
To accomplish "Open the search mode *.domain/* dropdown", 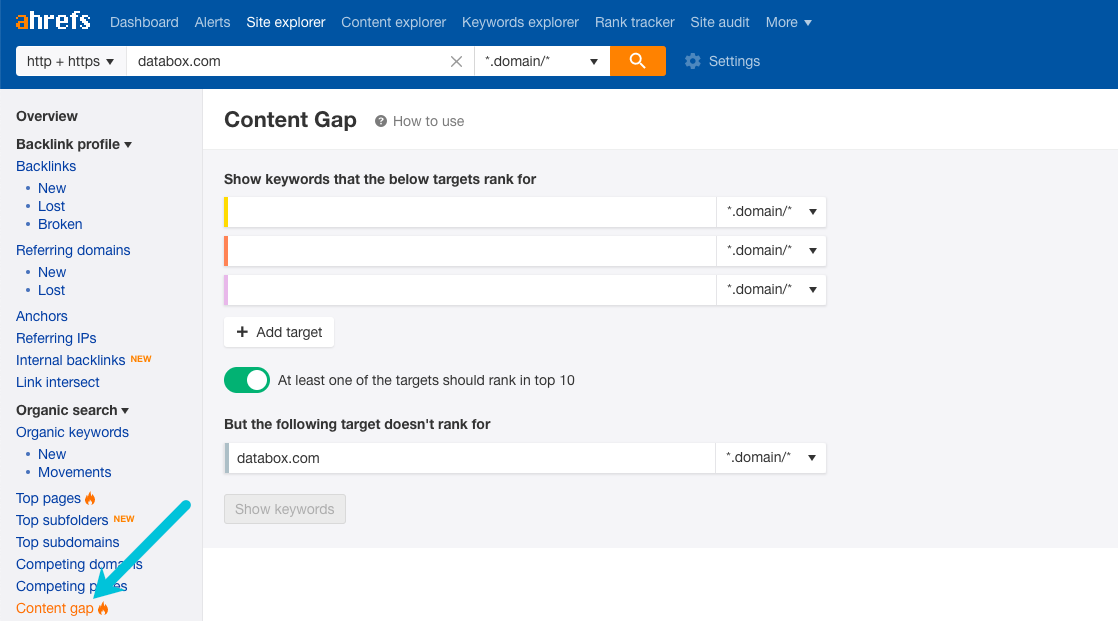I will point(542,61).
